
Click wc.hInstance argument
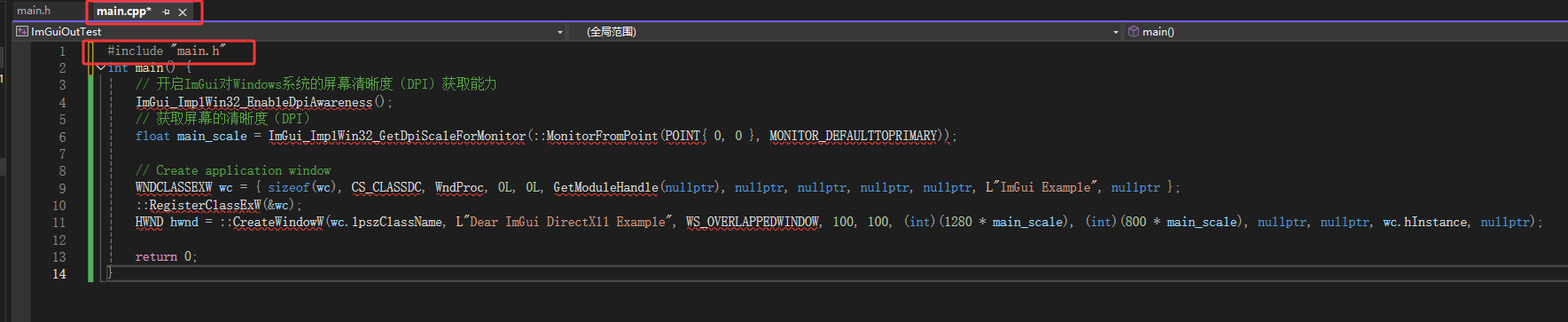[x=1424, y=223]
